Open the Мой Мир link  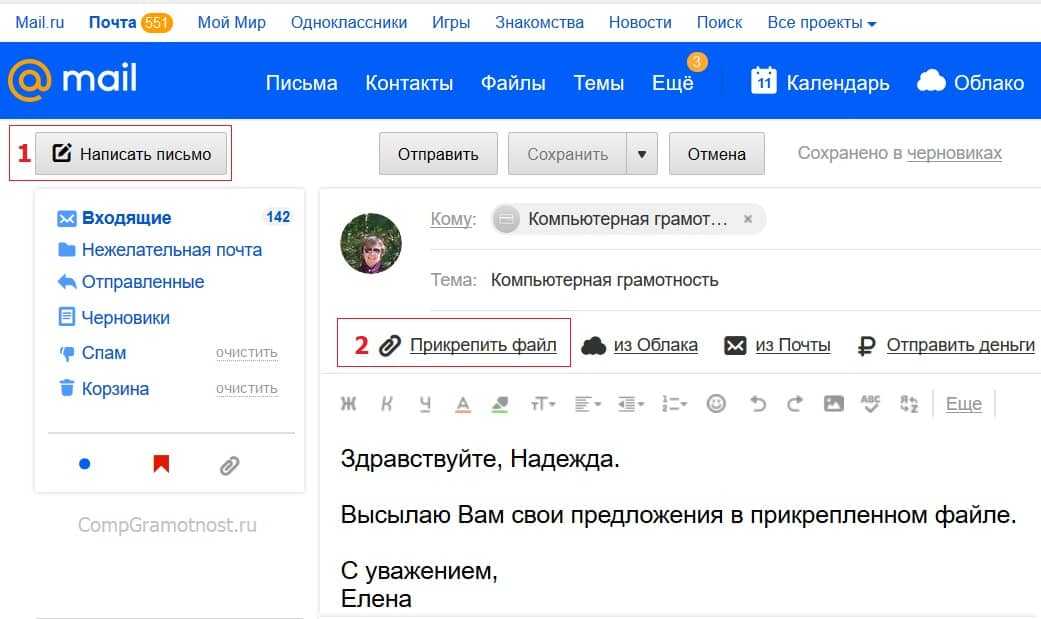[x=232, y=23]
